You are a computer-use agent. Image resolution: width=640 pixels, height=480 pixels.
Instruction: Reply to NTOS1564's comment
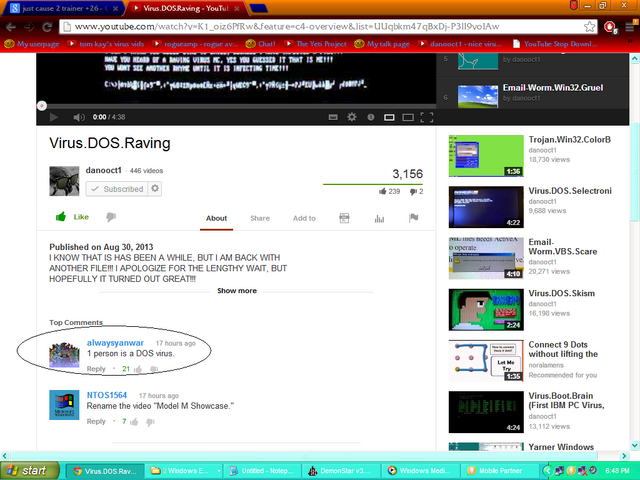[x=96, y=421]
